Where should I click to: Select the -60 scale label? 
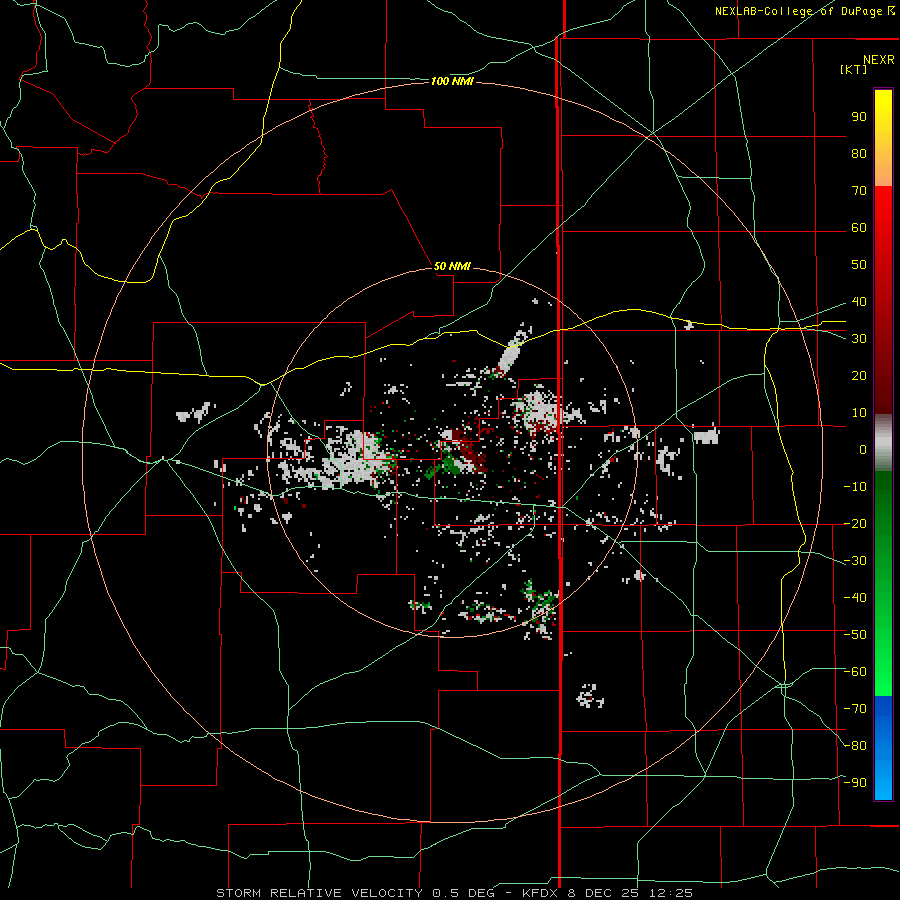tap(855, 672)
